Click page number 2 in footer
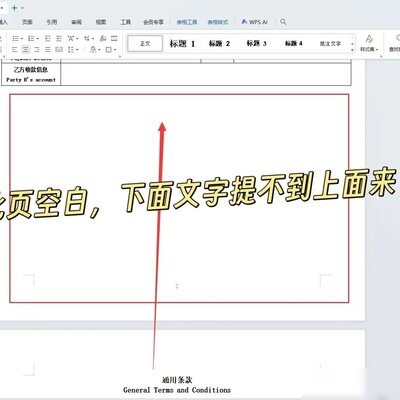400x400 pixels. 177,286
